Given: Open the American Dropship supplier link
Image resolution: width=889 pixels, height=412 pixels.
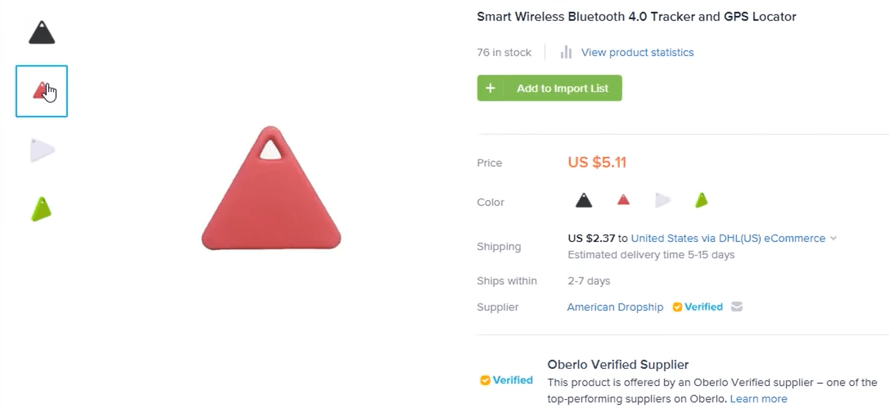Looking at the screenshot, I should pos(615,307).
